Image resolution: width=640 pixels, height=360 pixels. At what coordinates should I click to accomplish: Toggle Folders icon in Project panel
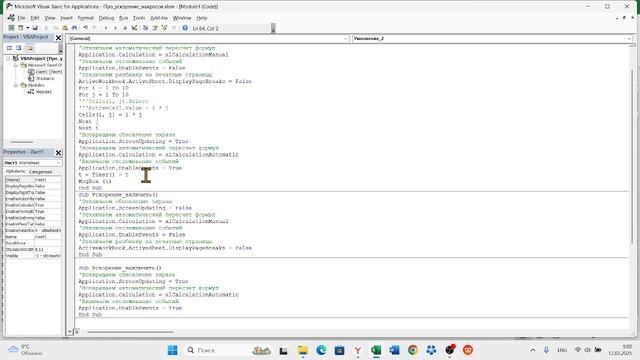[29, 48]
